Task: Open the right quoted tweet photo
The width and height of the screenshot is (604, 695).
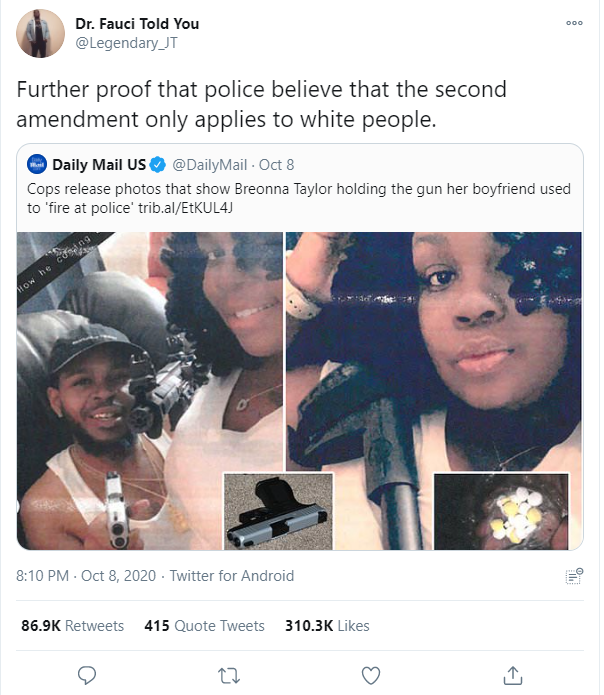Action: pos(434,391)
